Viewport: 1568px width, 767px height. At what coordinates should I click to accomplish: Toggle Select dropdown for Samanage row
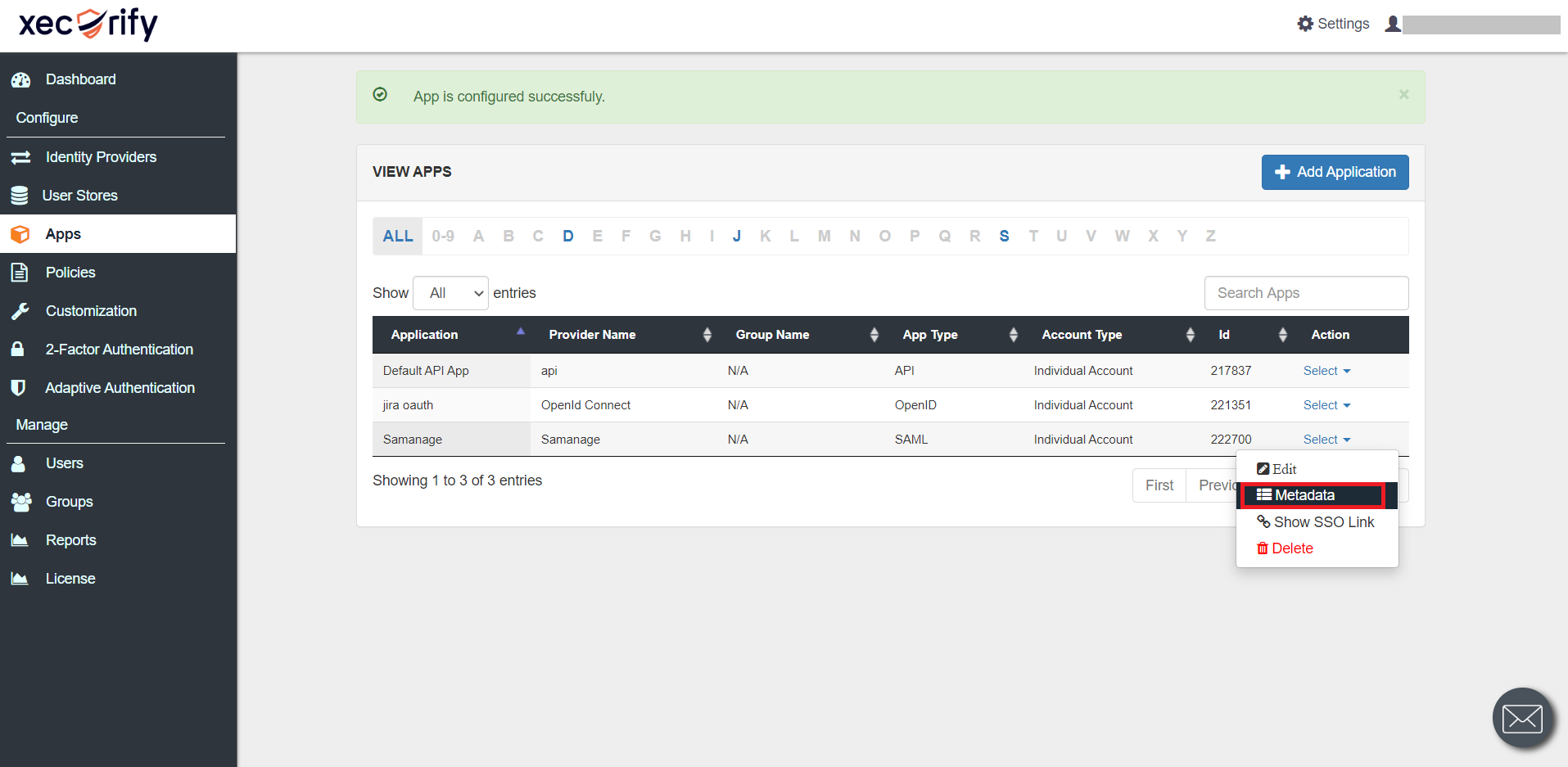1326,440
